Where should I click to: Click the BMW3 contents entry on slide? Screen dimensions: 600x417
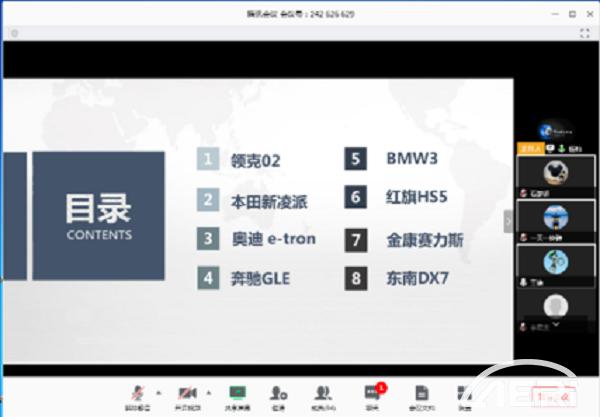tap(412, 158)
